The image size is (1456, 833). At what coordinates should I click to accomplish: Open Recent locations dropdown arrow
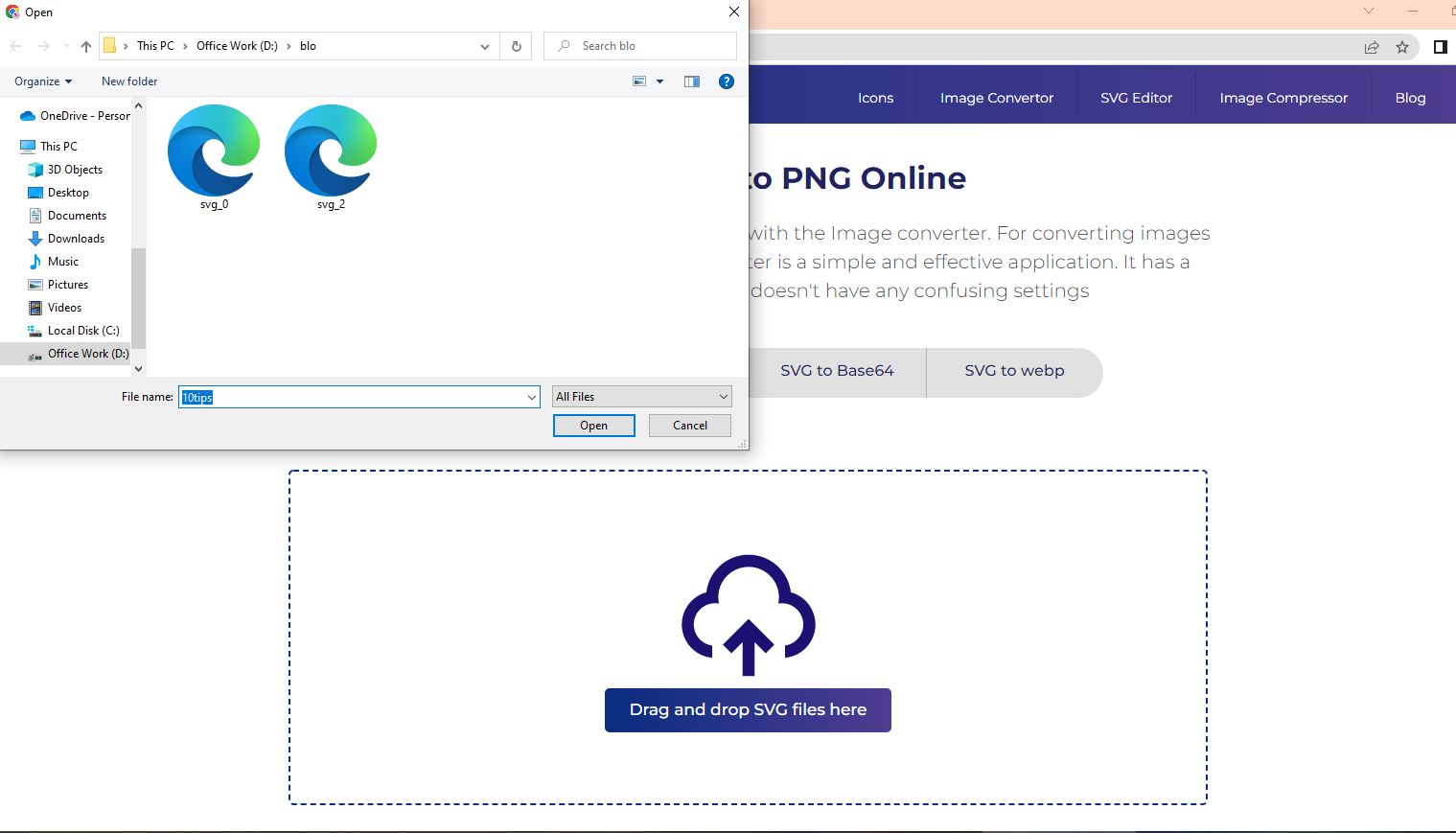click(66, 46)
